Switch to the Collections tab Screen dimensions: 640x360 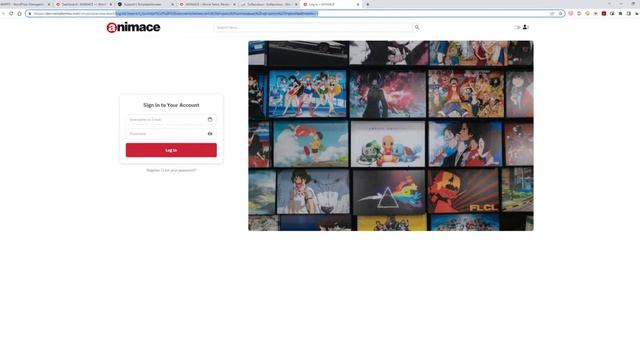(269, 4)
